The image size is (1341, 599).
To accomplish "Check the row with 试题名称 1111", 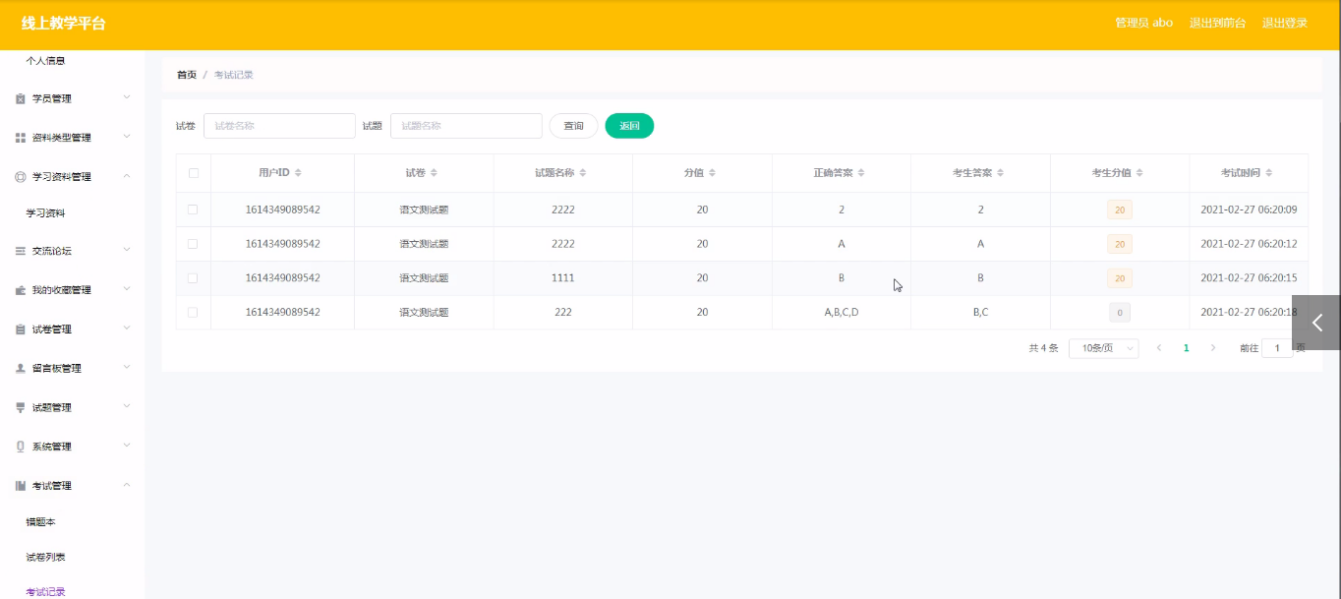I will pos(193,278).
